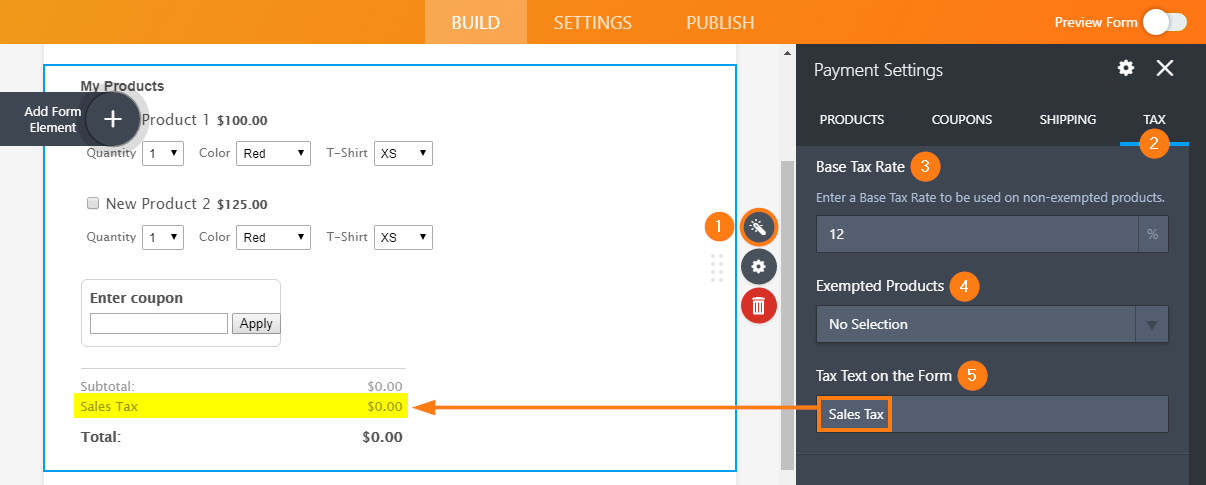The height and width of the screenshot is (485, 1206).
Task: Click the Add Form Element plus button
Action: click(x=113, y=119)
